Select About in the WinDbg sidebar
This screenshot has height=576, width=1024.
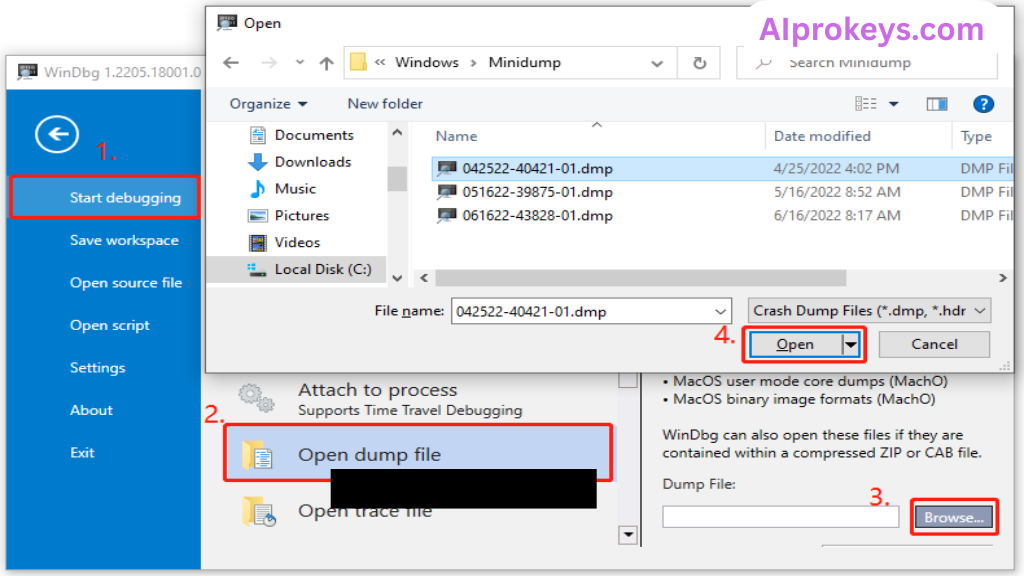91,410
